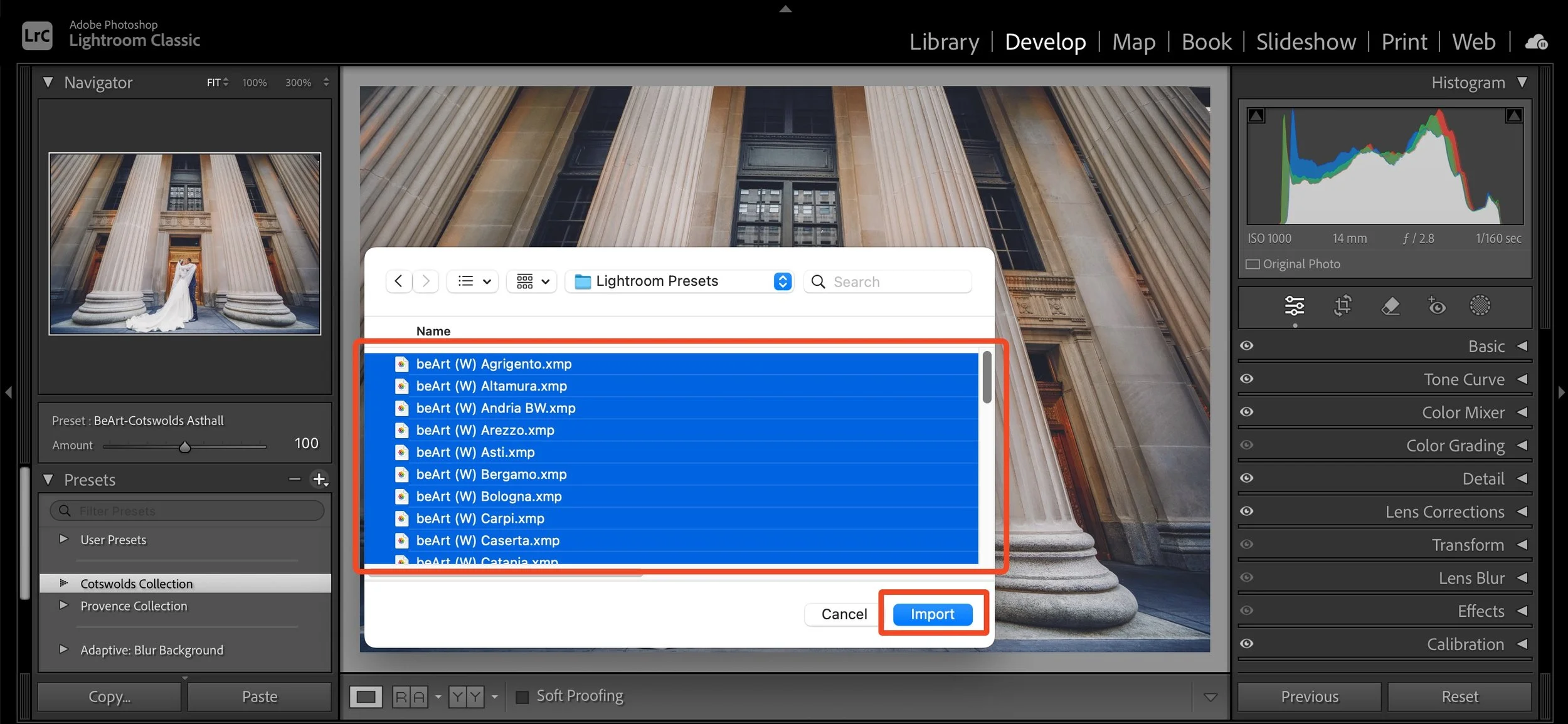This screenshot has height=724, width=1568.
Task: Select the Red Eye Correction tool
Action: click(x=1436, y=307)
